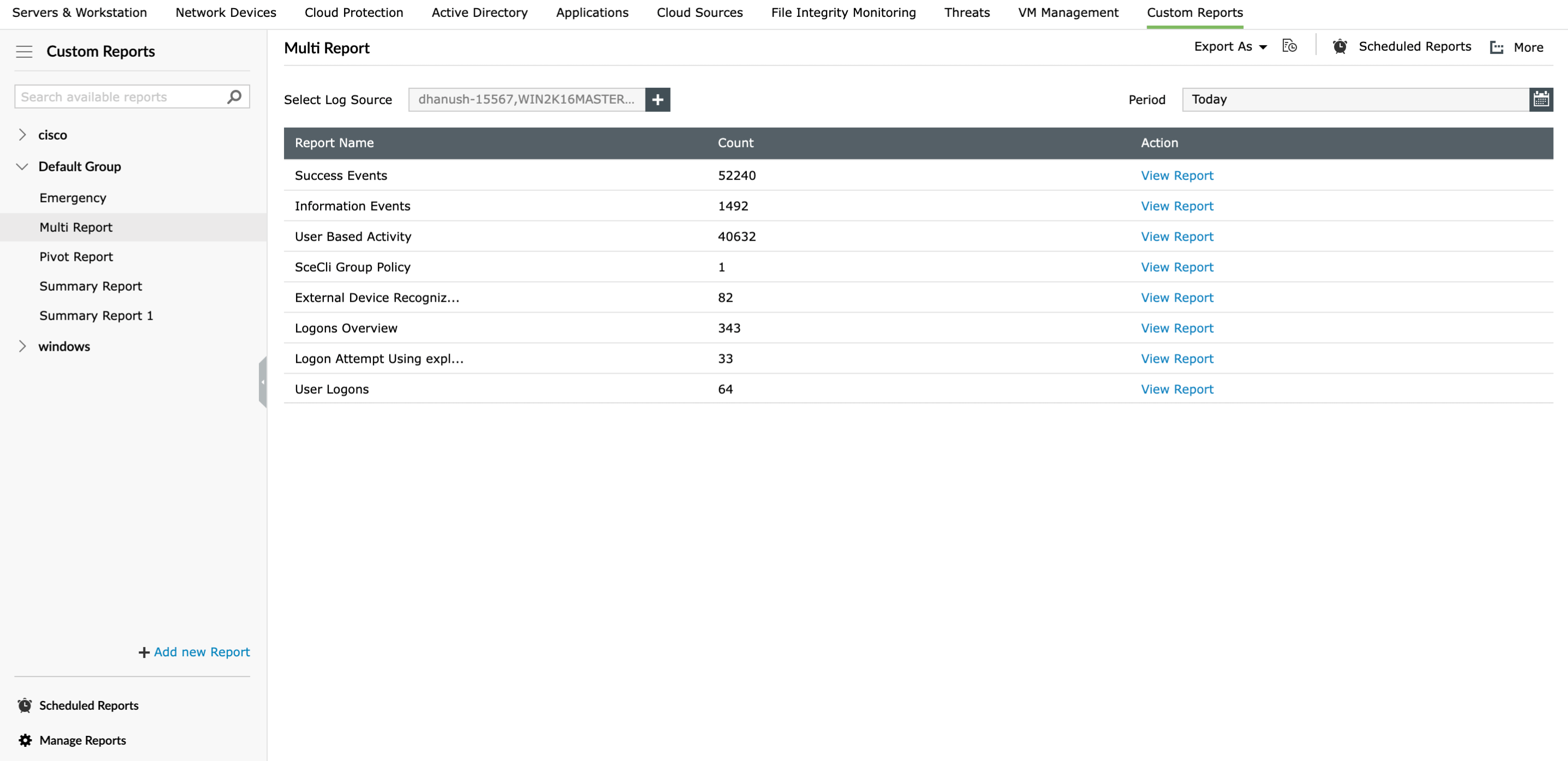
Task: View Report for Success Events
Action: pyautogui.click(x=1175, y=176)
